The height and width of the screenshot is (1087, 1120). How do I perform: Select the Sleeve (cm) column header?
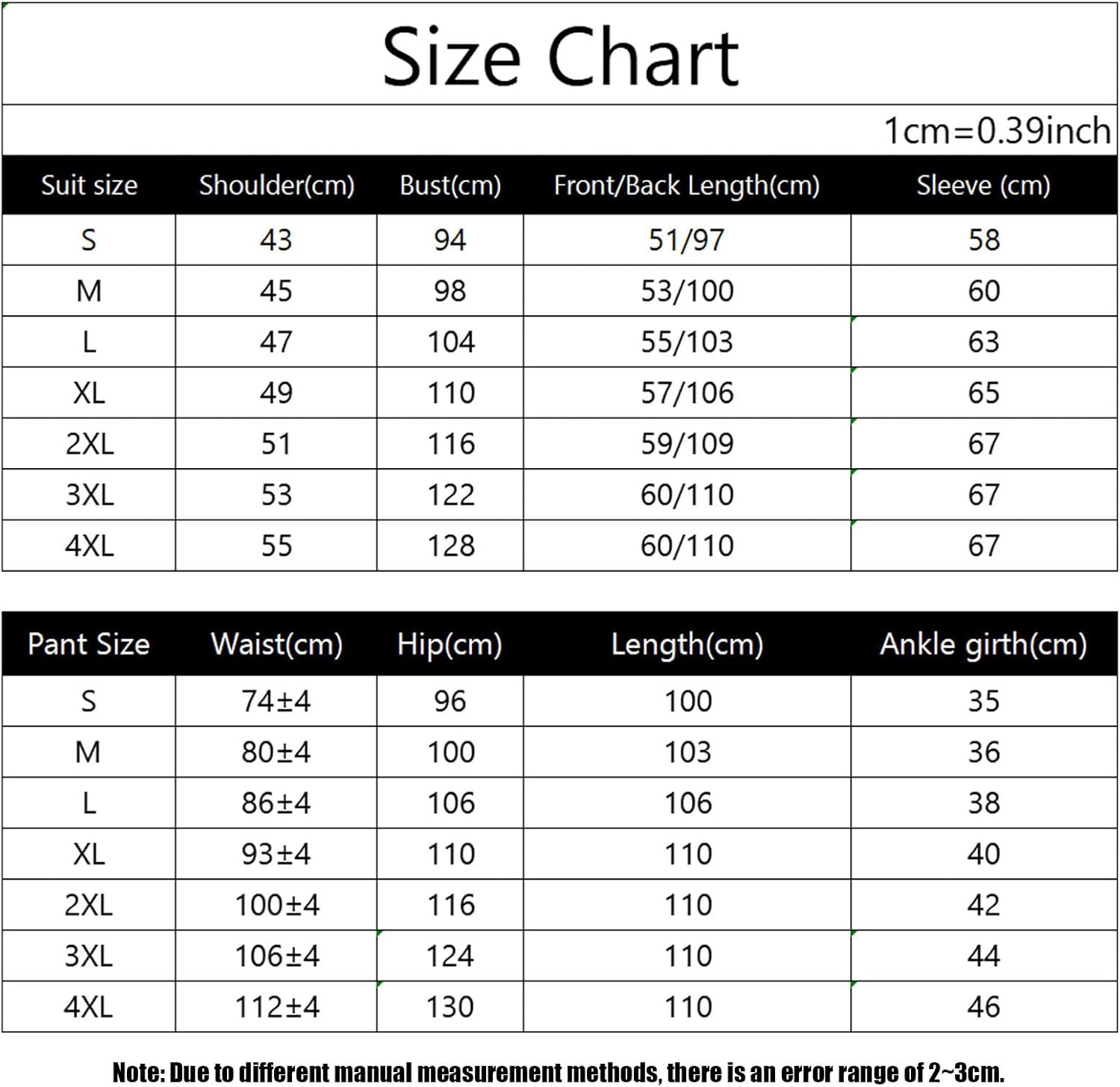983,185
